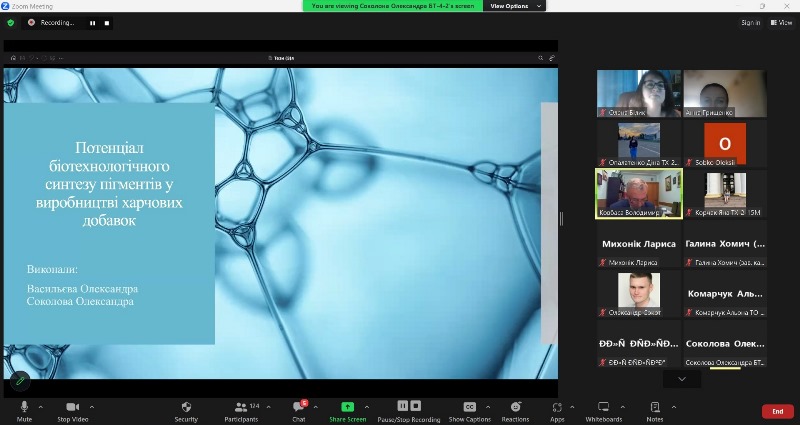Pause recording from the top-left recording indicator
Screen dimensions: 800x425
tap(92, 23)
